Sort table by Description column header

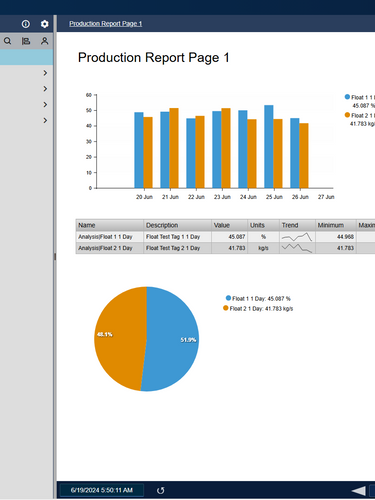tap(178, 225)
